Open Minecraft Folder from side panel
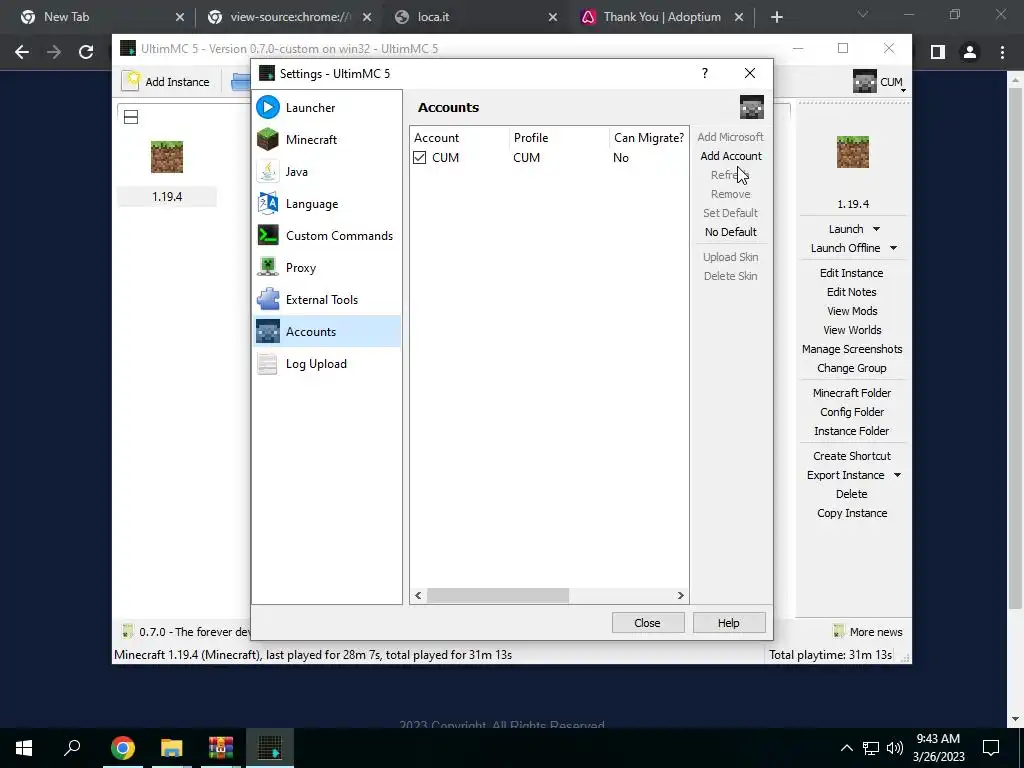The height and width of the screenshot is (768, 1024). pos(852,393)
